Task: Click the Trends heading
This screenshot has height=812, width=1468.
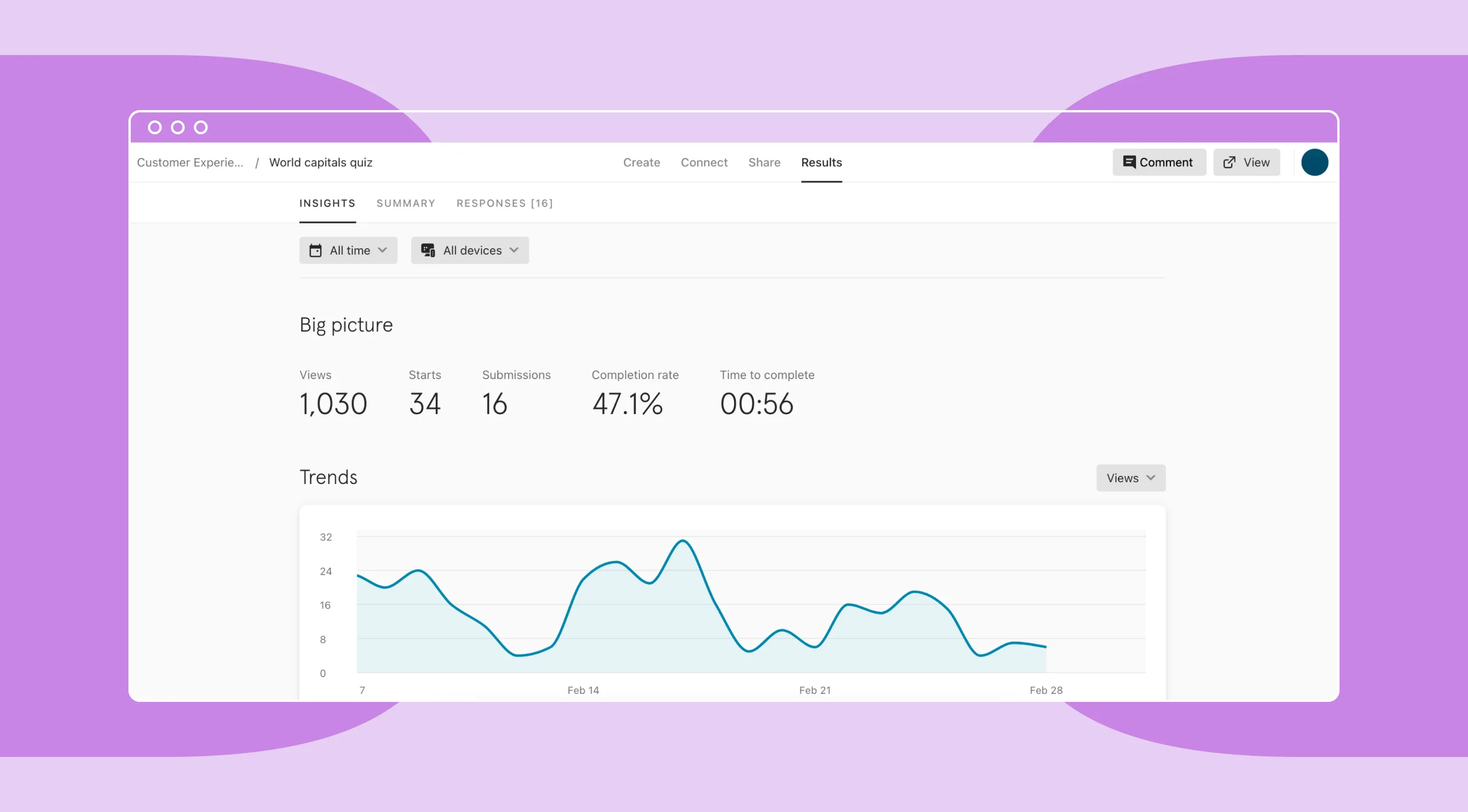Action: tap(329, 477)
